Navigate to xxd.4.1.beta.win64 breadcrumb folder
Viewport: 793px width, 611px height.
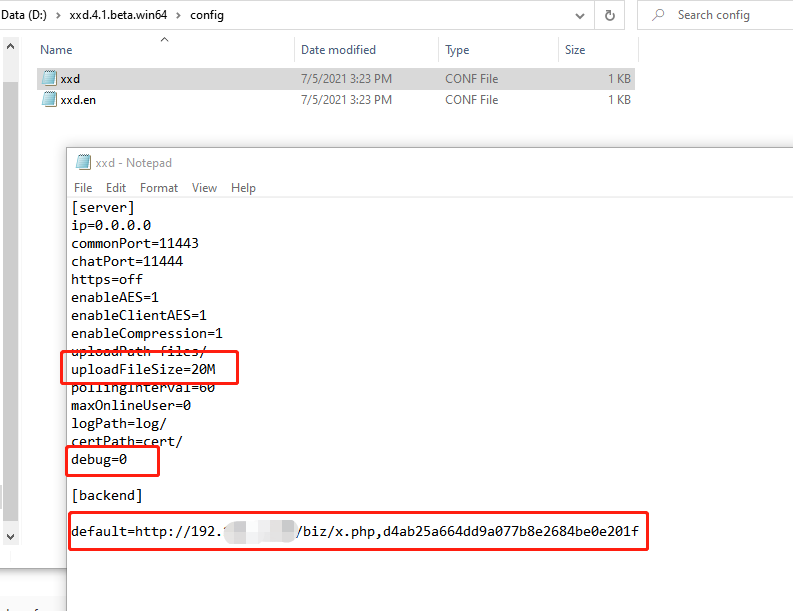pos(119,15)
